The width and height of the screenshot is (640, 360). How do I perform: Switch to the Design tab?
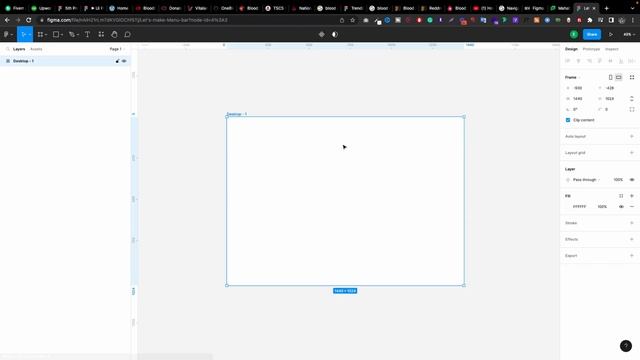[571, 49]
